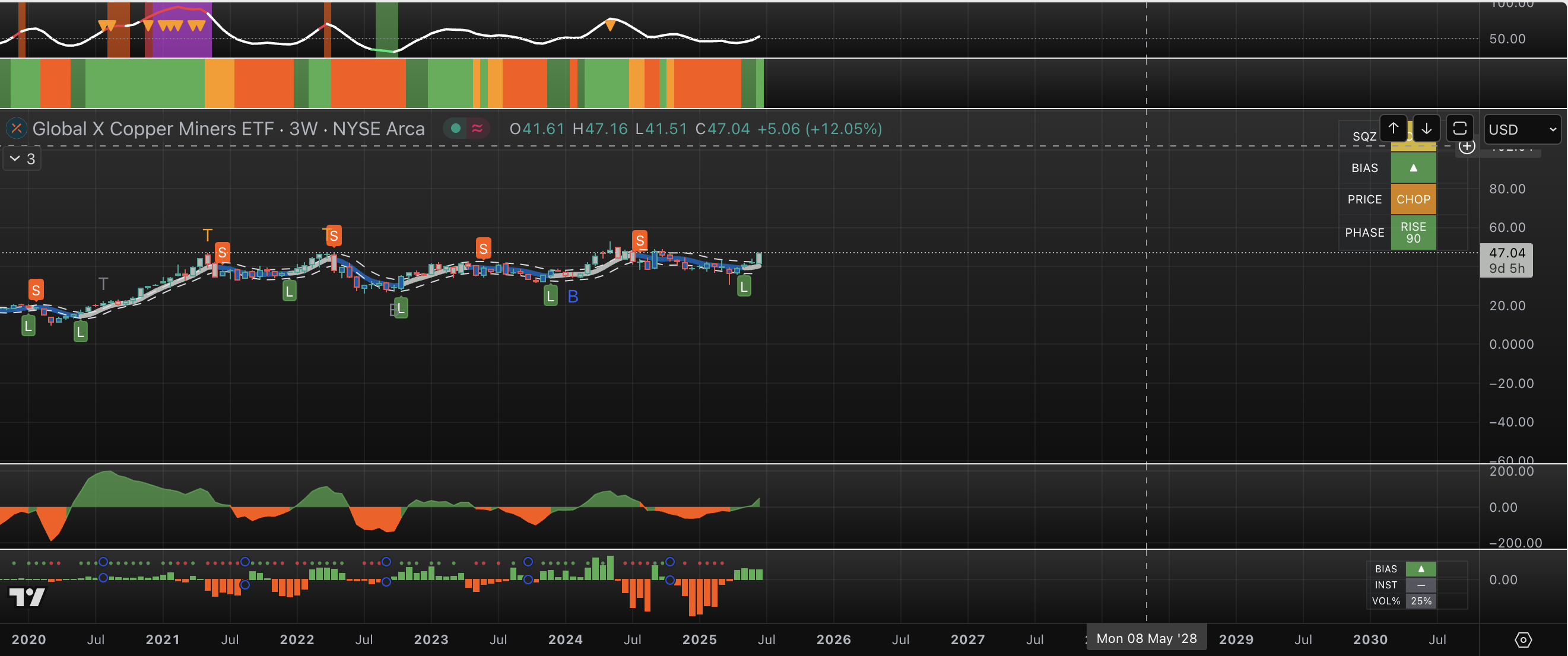Move pane down with arrow button
Viewport: 1568px width, 656px height.
(x=1426, y=128)
